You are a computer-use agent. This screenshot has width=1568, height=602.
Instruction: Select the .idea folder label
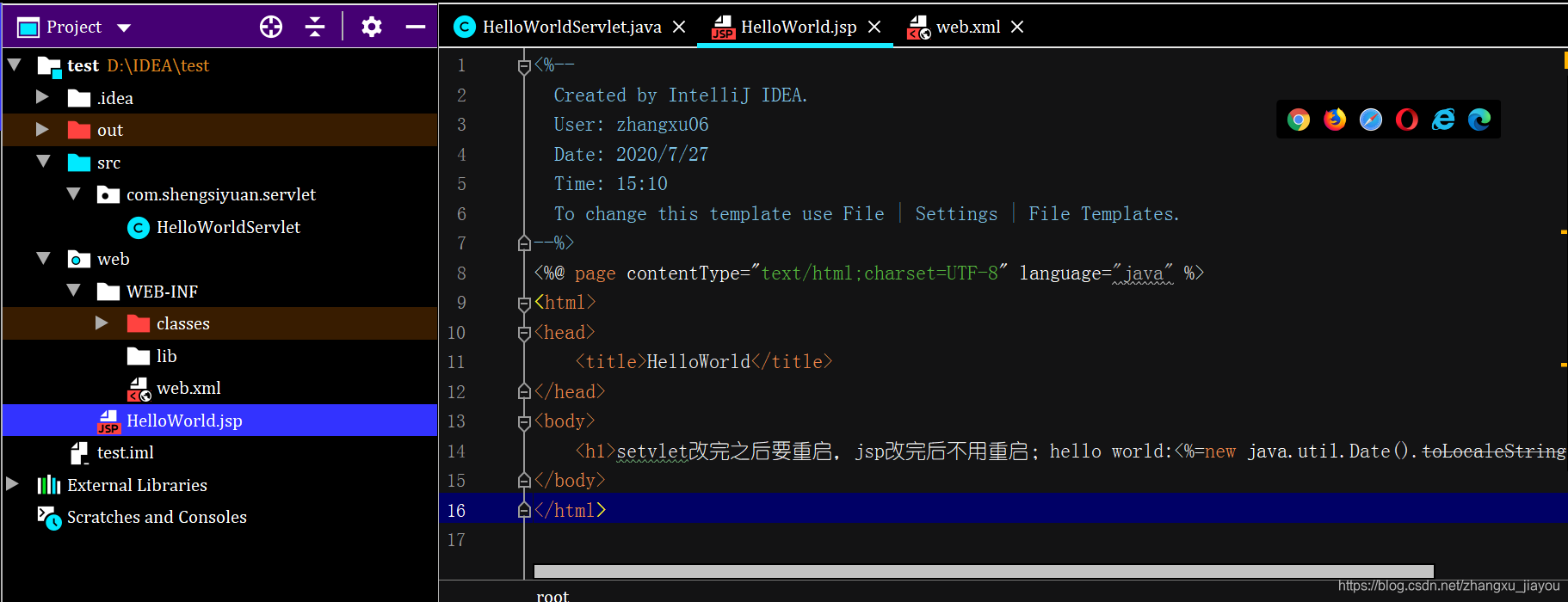(115, 98)
